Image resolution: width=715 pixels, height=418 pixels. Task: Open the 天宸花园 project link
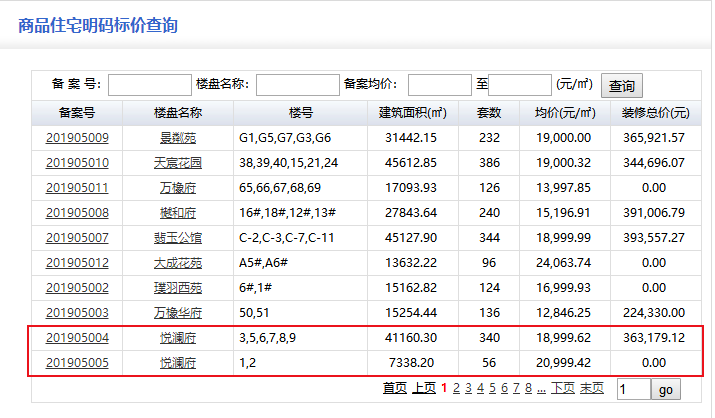178,162
